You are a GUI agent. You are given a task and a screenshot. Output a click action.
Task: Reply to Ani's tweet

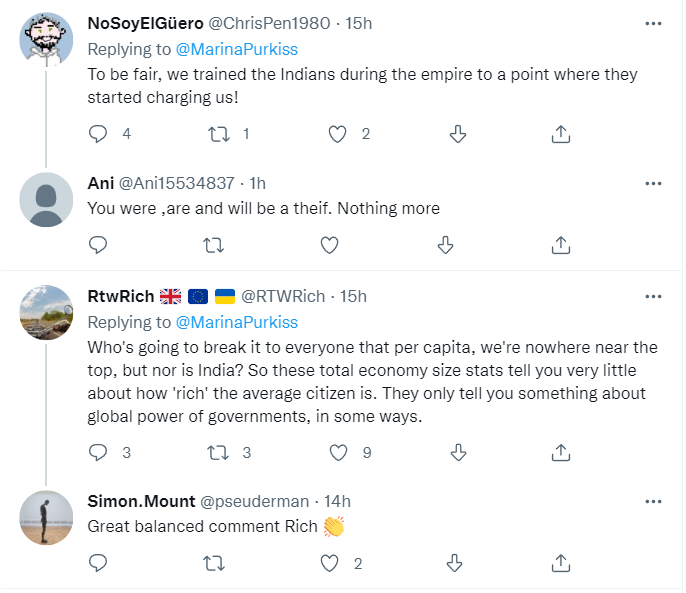[x=98, y=244]
